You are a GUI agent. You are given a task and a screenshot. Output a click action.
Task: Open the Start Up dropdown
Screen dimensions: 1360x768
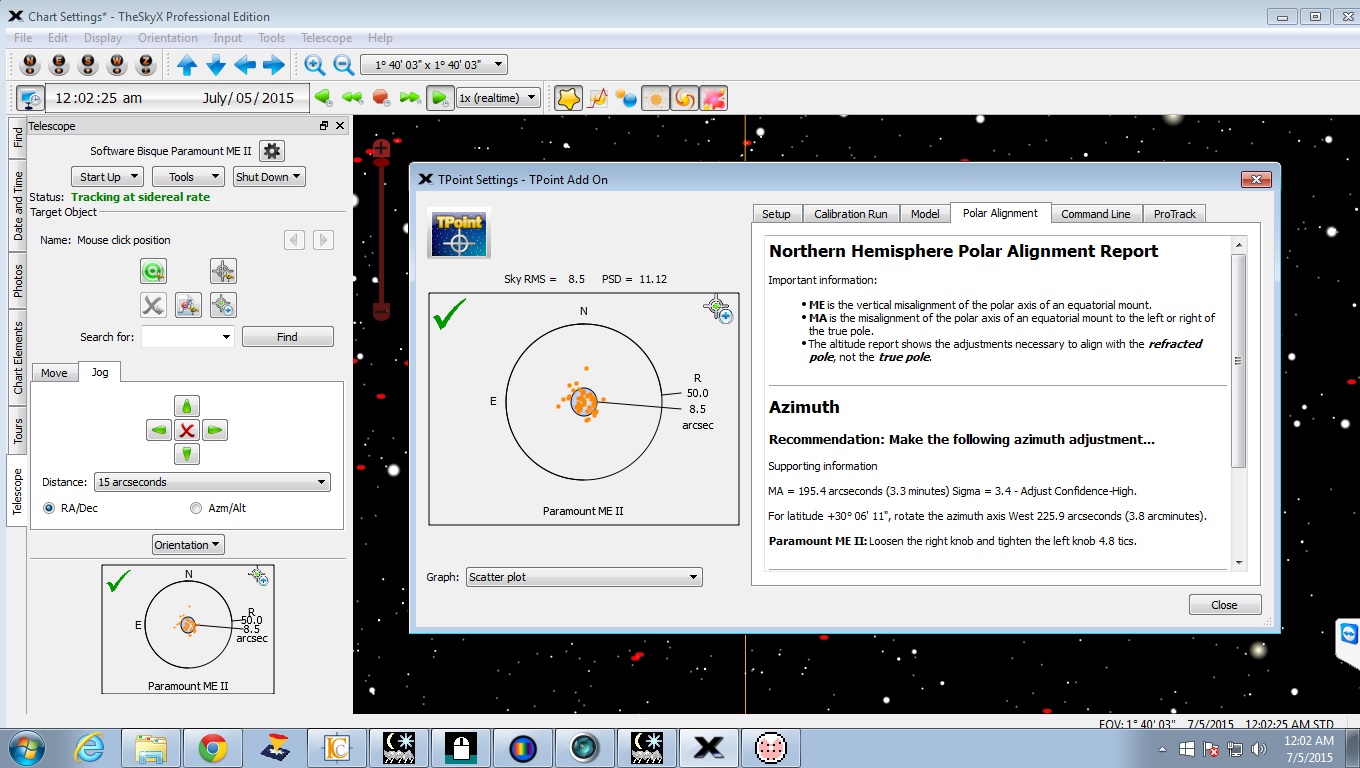pyautogui.click(x=107, y=177)
